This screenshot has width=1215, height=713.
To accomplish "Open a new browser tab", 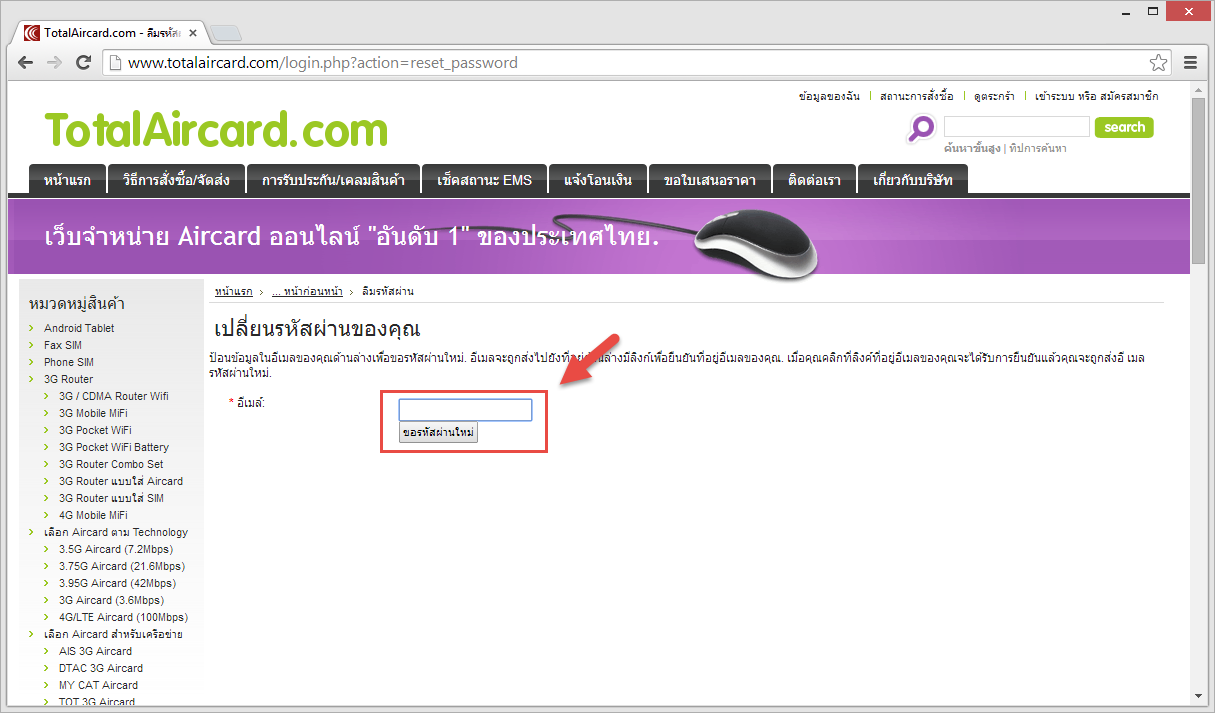I will point(226,33).
